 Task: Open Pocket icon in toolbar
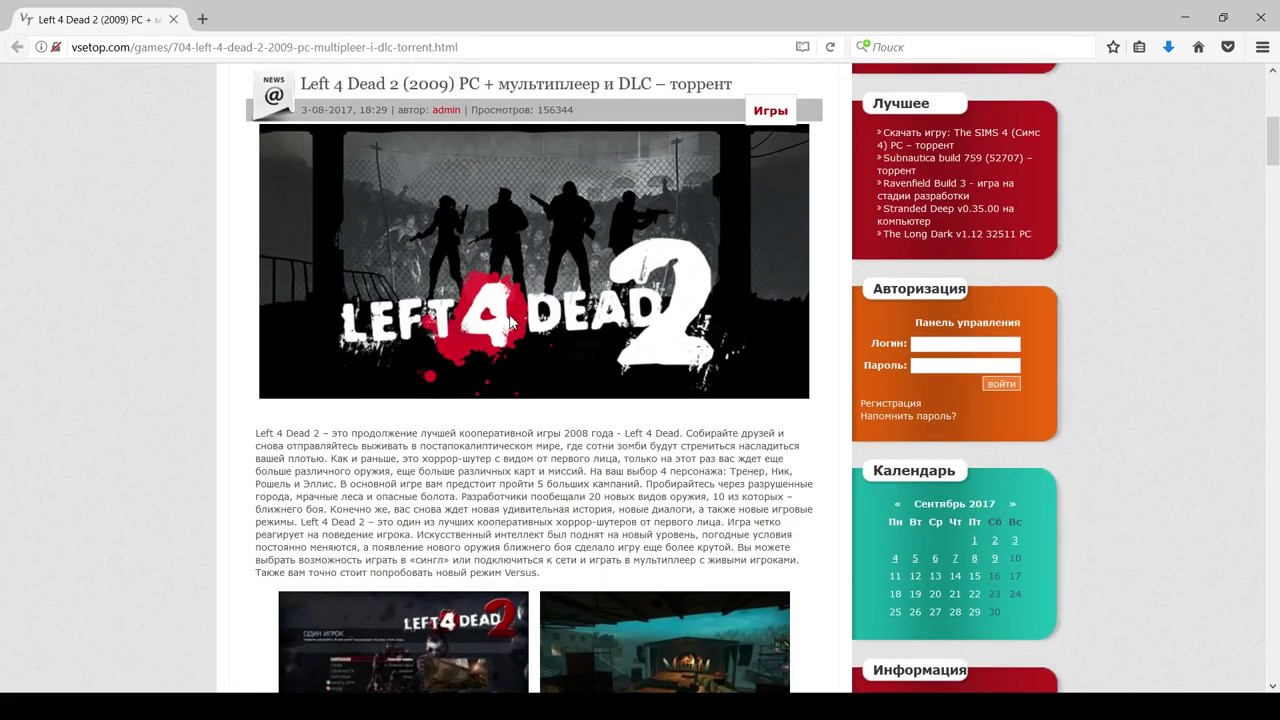click(1228, 47)
